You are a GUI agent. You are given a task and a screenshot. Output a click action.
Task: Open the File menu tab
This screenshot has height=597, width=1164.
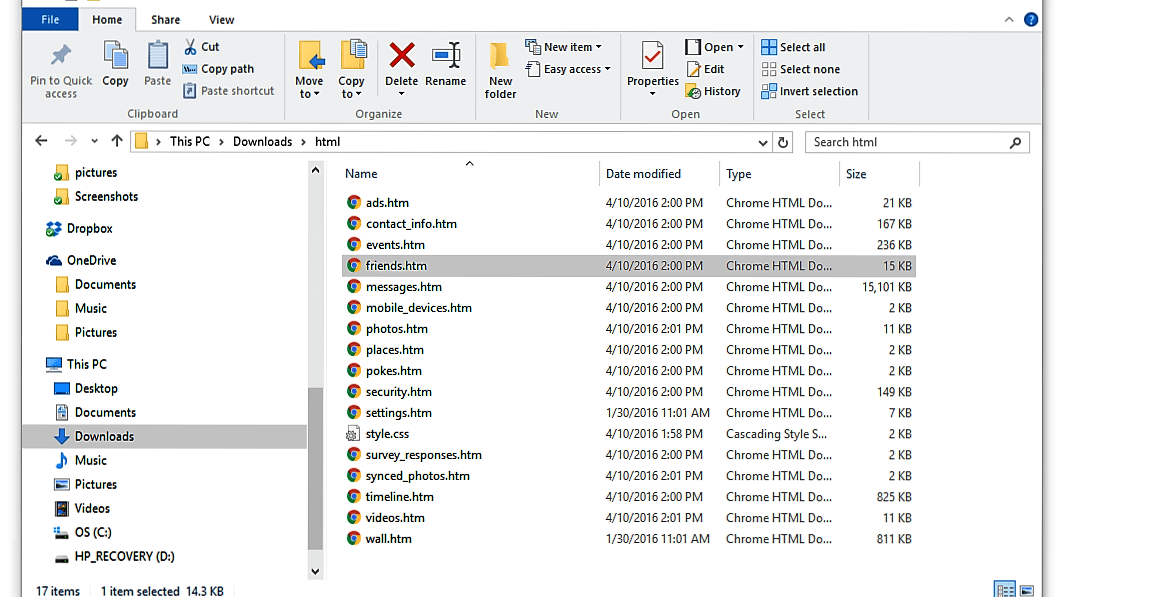click(x=50, y=19)
